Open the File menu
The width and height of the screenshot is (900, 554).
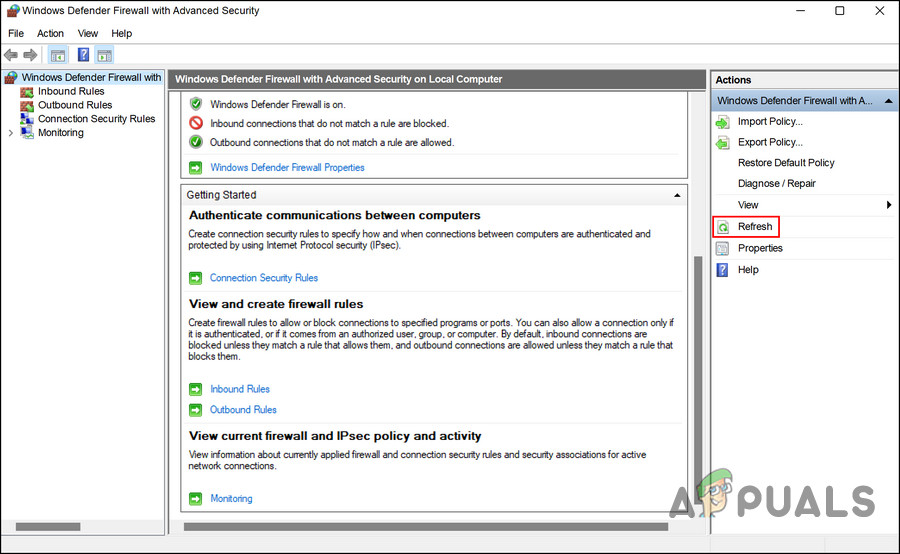click(16, 33)
